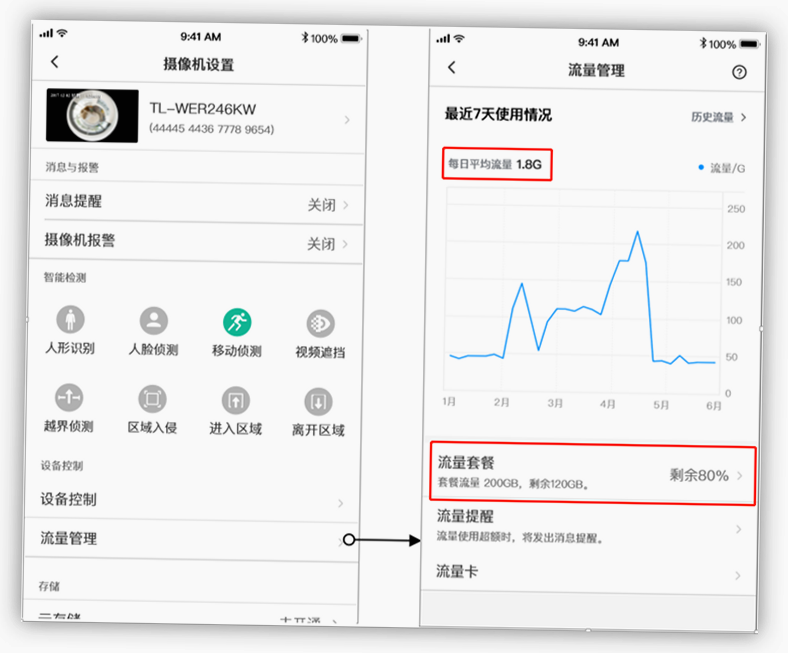The image size is (788, 653).
Task: Select the 离开区域 detection icon
Action: click(x=318, y=402)
